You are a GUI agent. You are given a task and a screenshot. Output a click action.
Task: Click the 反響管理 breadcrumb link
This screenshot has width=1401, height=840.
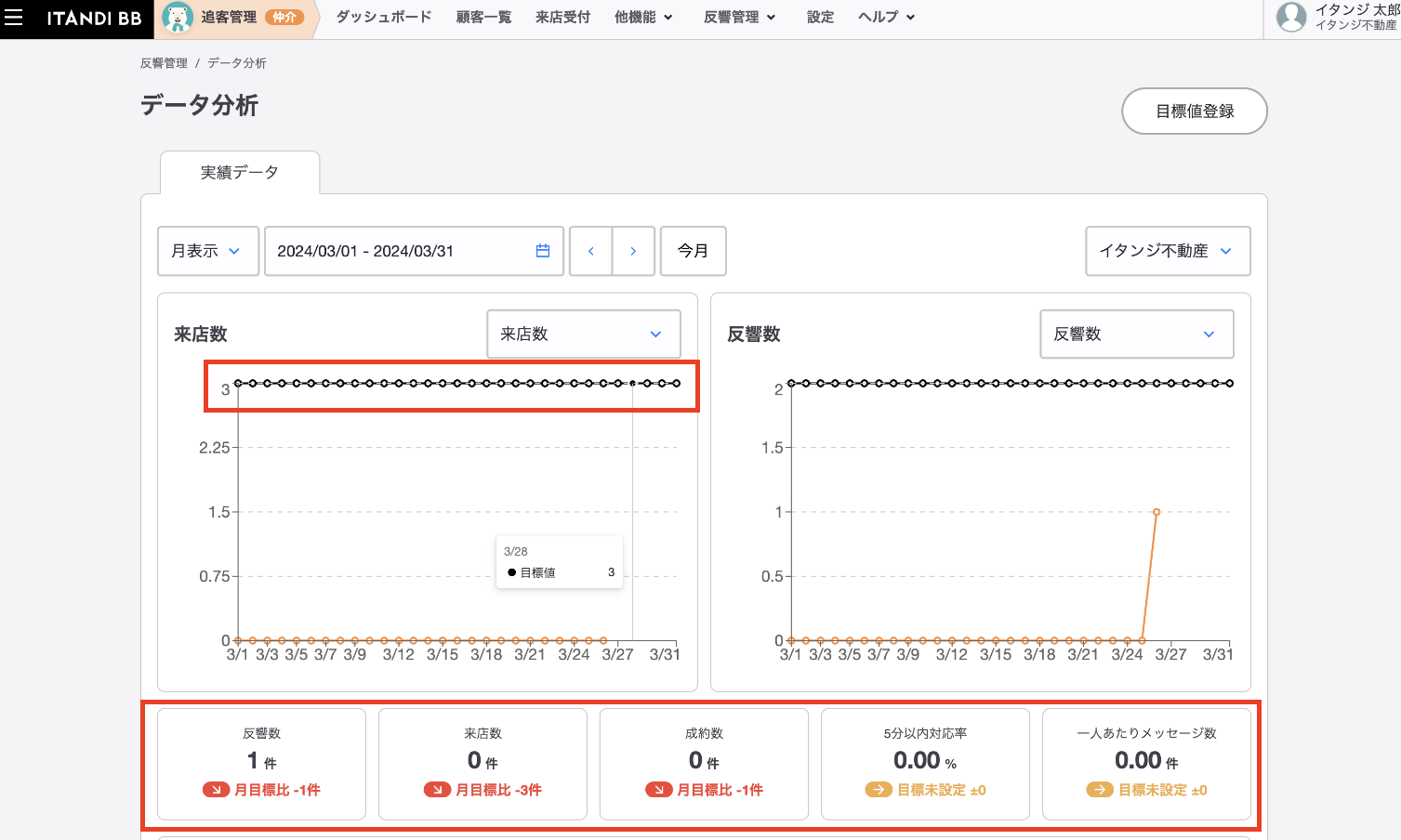[164, 63]
